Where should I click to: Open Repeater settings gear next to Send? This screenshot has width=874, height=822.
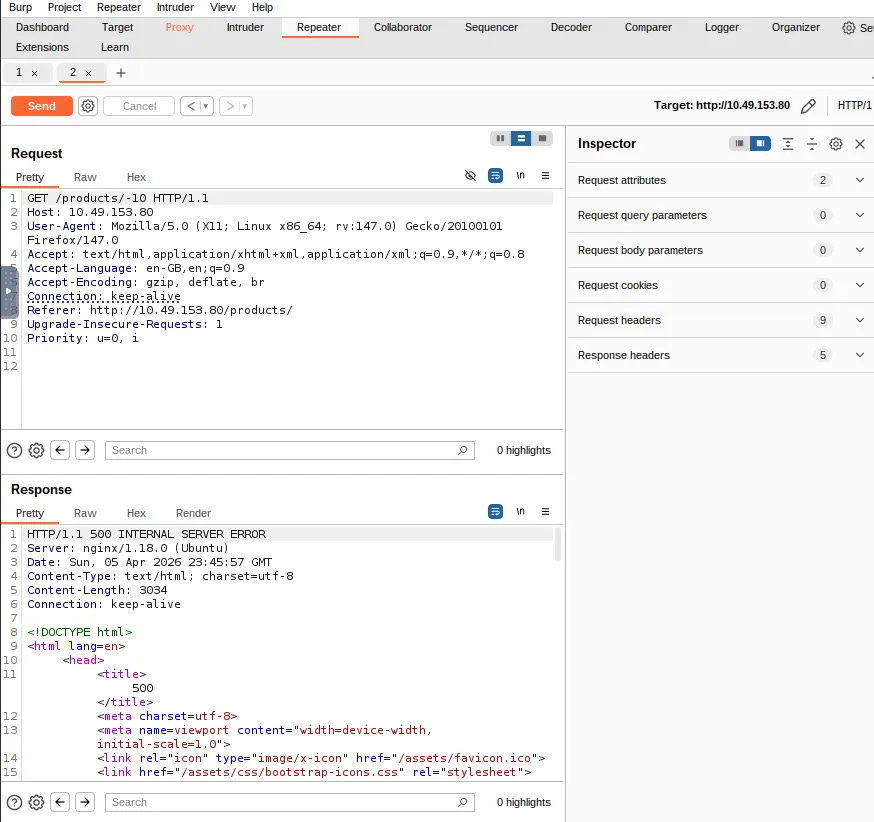tap(88, 106)
